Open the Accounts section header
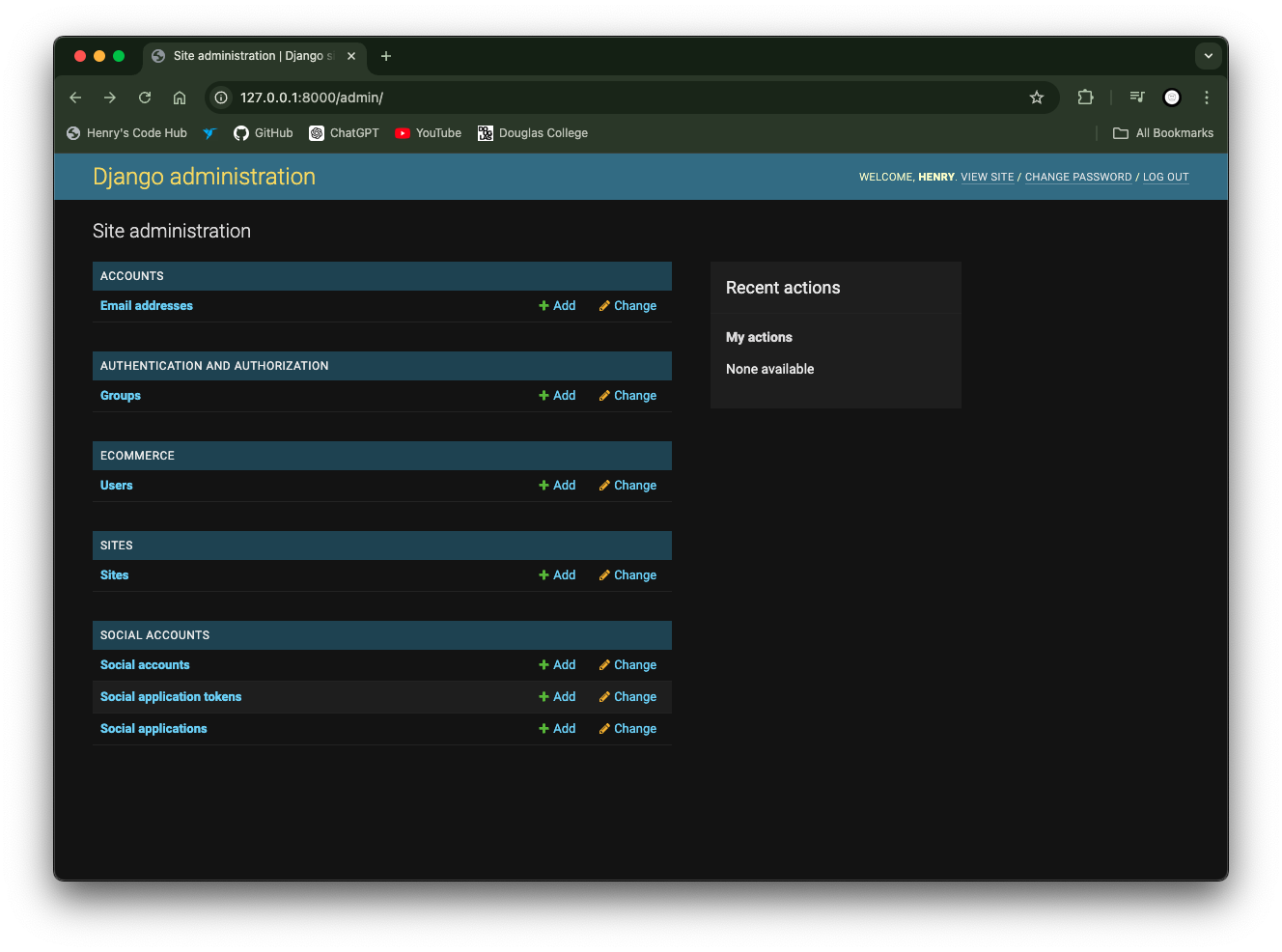Image resolution: width=1282 pixels, height=952 pixels. point(132,276)
